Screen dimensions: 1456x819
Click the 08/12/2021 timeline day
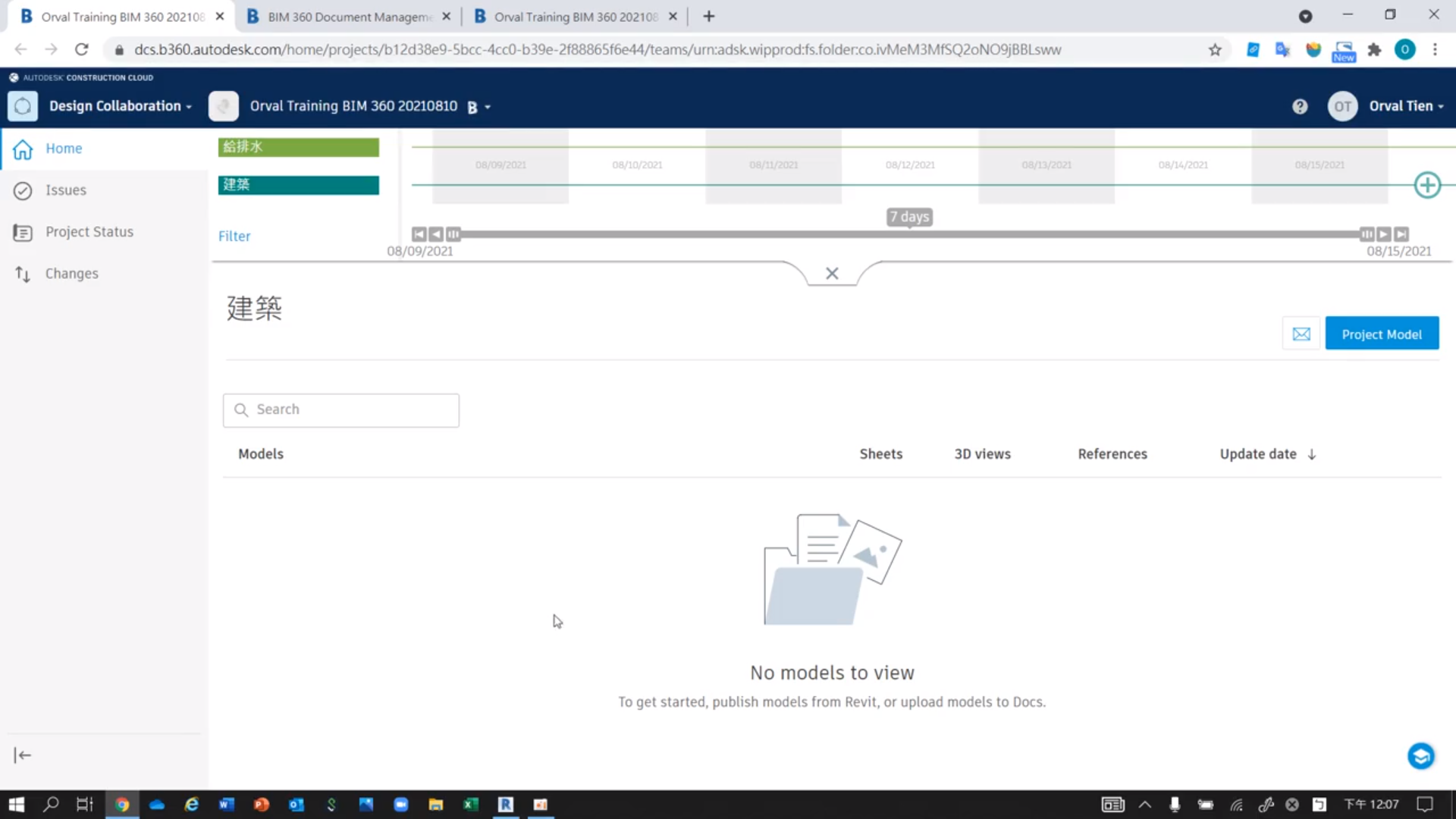click(910, 165)
